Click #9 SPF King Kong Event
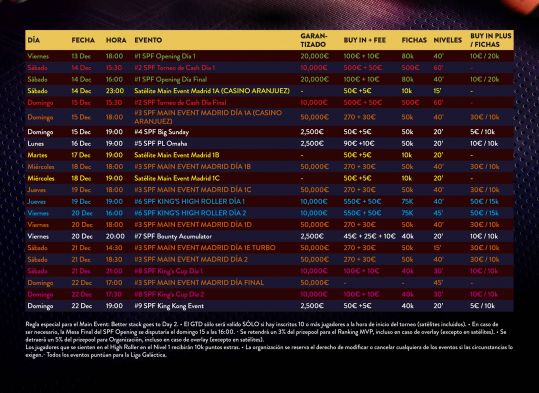The image size is (539, 393). click(169, 306)
